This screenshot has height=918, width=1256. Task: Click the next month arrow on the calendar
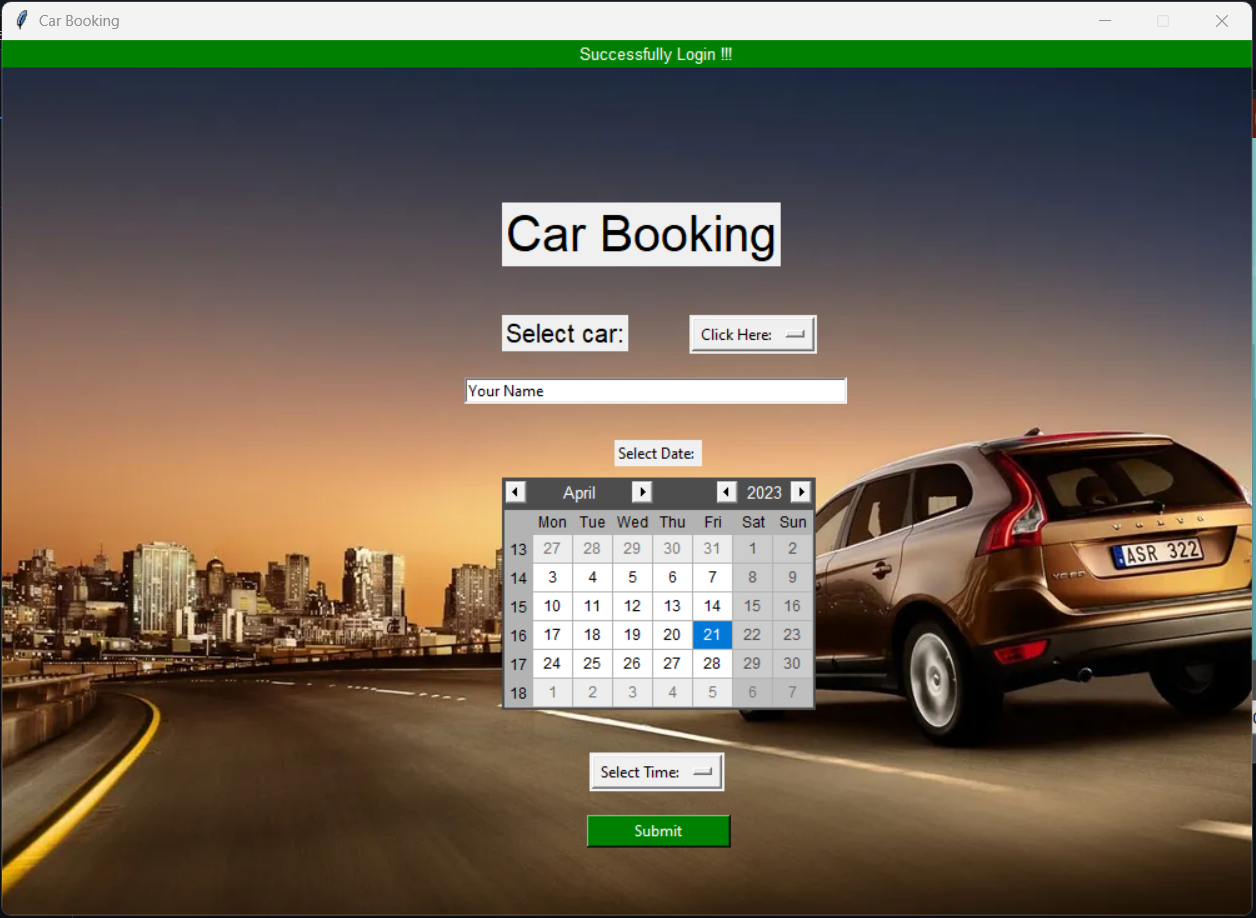point(642,492)
